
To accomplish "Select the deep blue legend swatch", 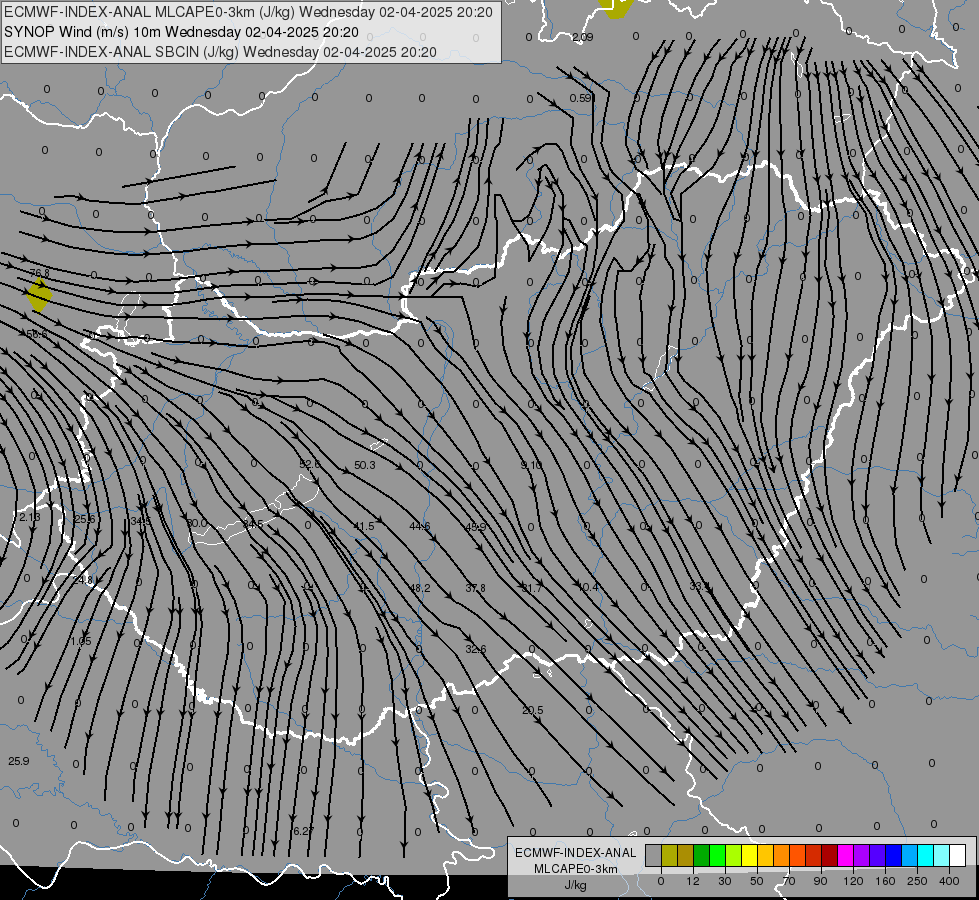I will (893, 855).
